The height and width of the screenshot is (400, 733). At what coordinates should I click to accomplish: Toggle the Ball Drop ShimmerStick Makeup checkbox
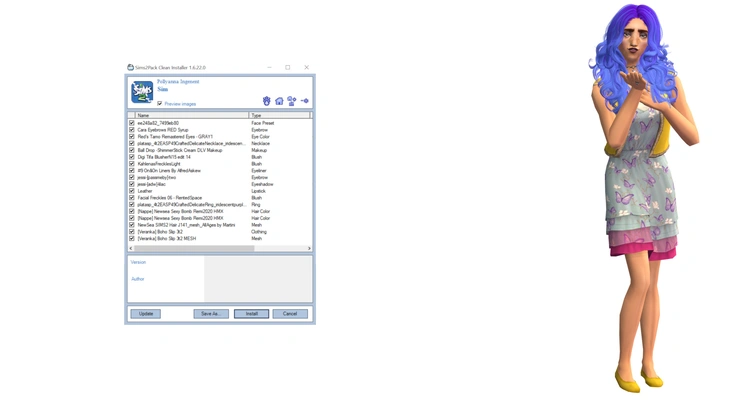pyautogui.click(x=132, y=150)
